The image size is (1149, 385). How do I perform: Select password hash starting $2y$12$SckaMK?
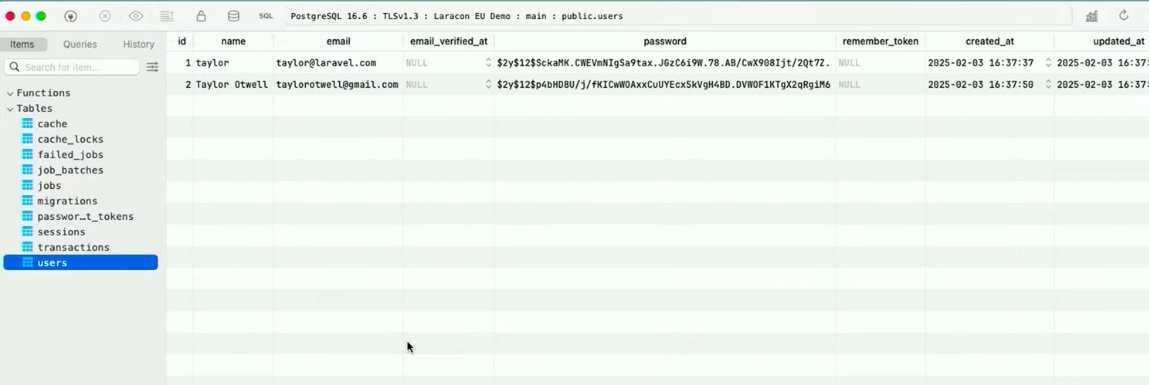tap(665, 63)
